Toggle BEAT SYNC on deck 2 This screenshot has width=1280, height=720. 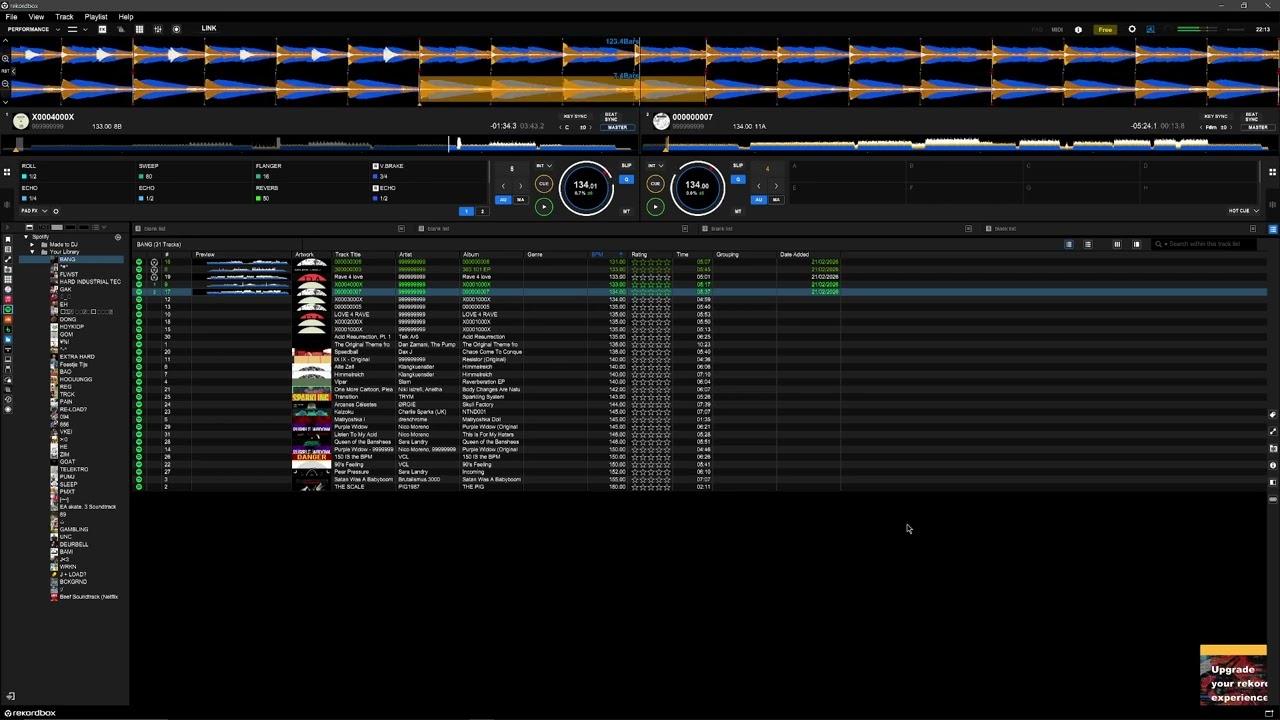point(1251,117)
